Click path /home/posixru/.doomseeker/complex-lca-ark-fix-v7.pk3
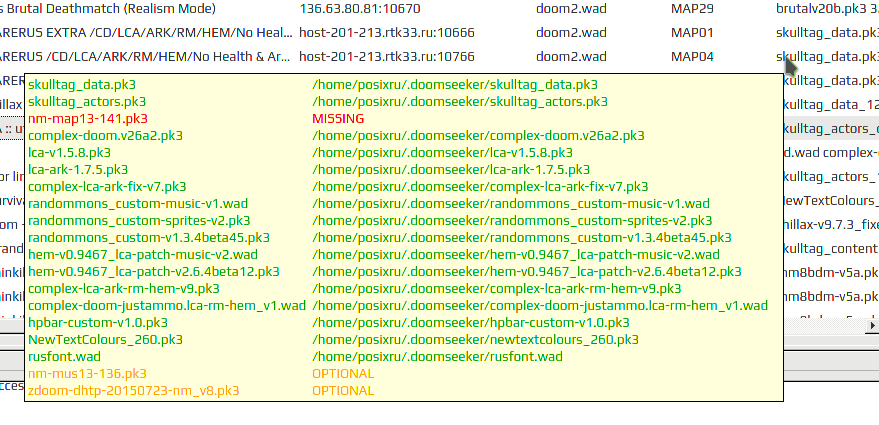The image size is (879, 425). (480, 187)
